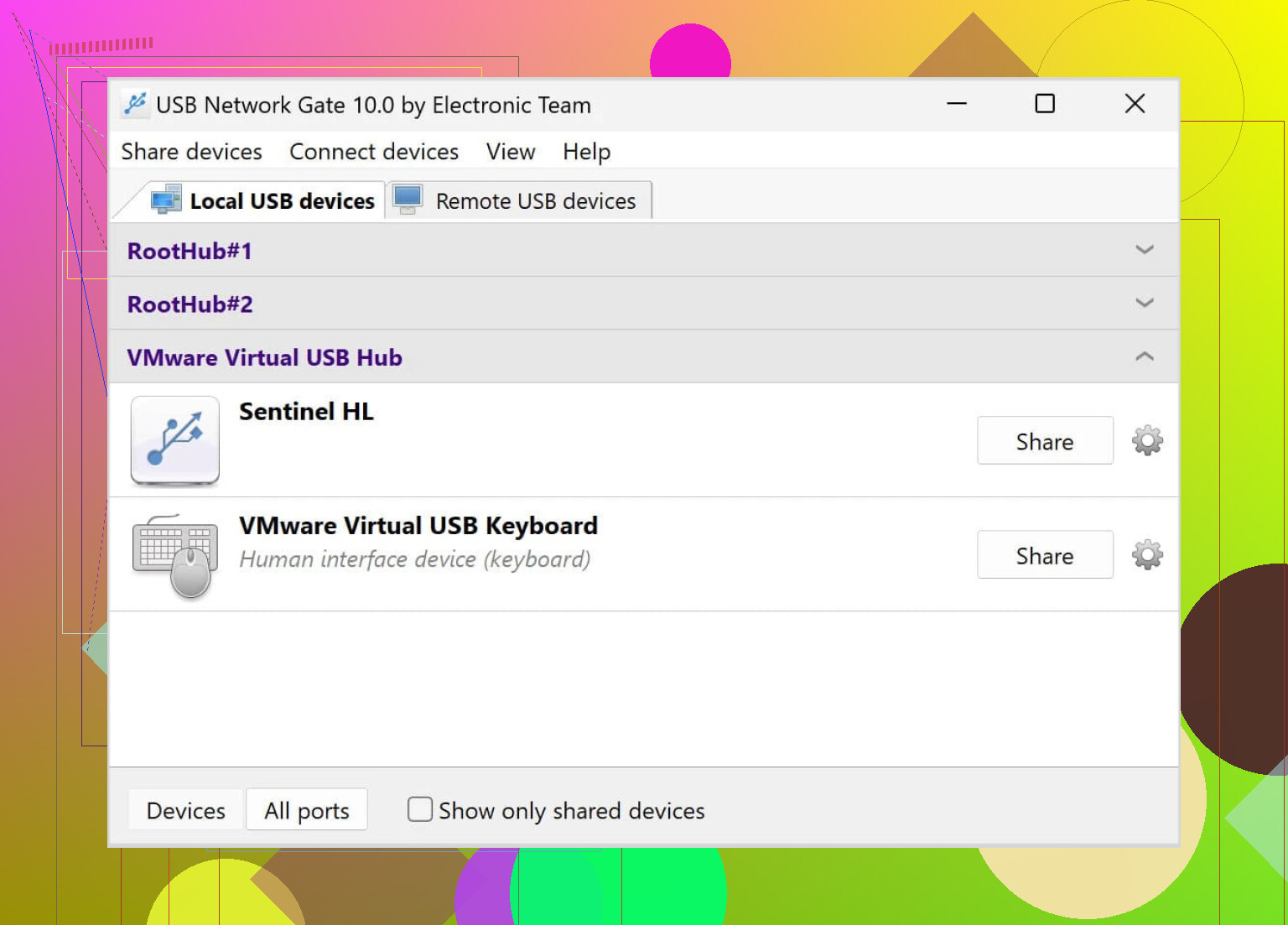Select the Sentinel HL device name
Viewport: 1288px width, 925px height.
coord(306,412)
